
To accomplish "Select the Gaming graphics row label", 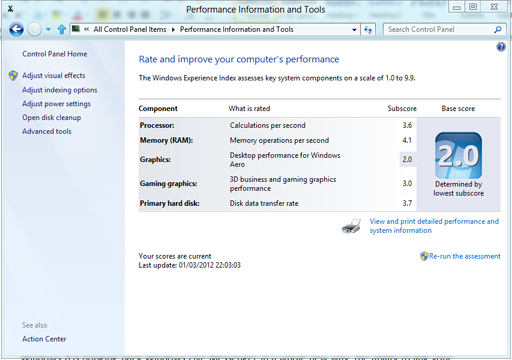I will pyautogui.click(x=168, y=184).
